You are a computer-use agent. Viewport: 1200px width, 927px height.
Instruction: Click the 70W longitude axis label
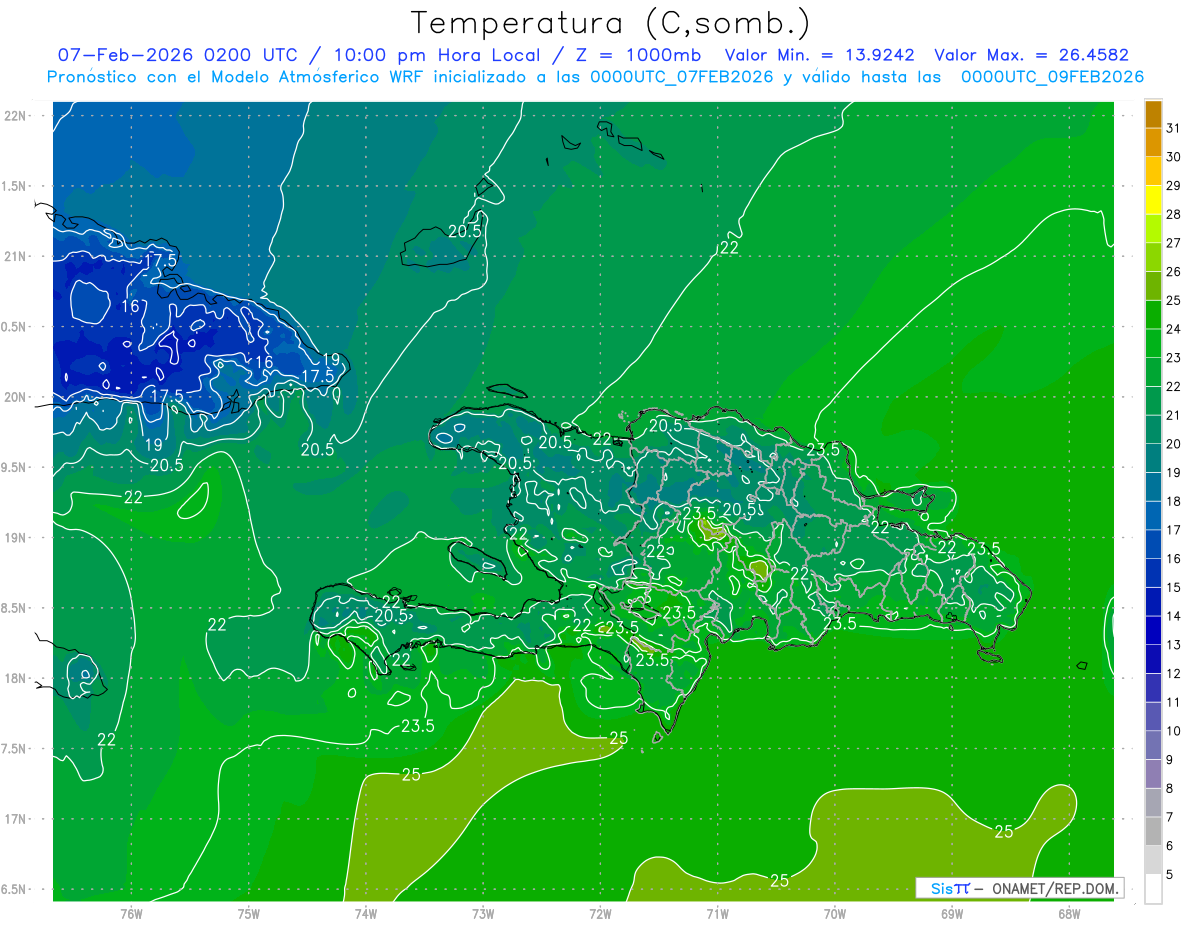[835, 913]
